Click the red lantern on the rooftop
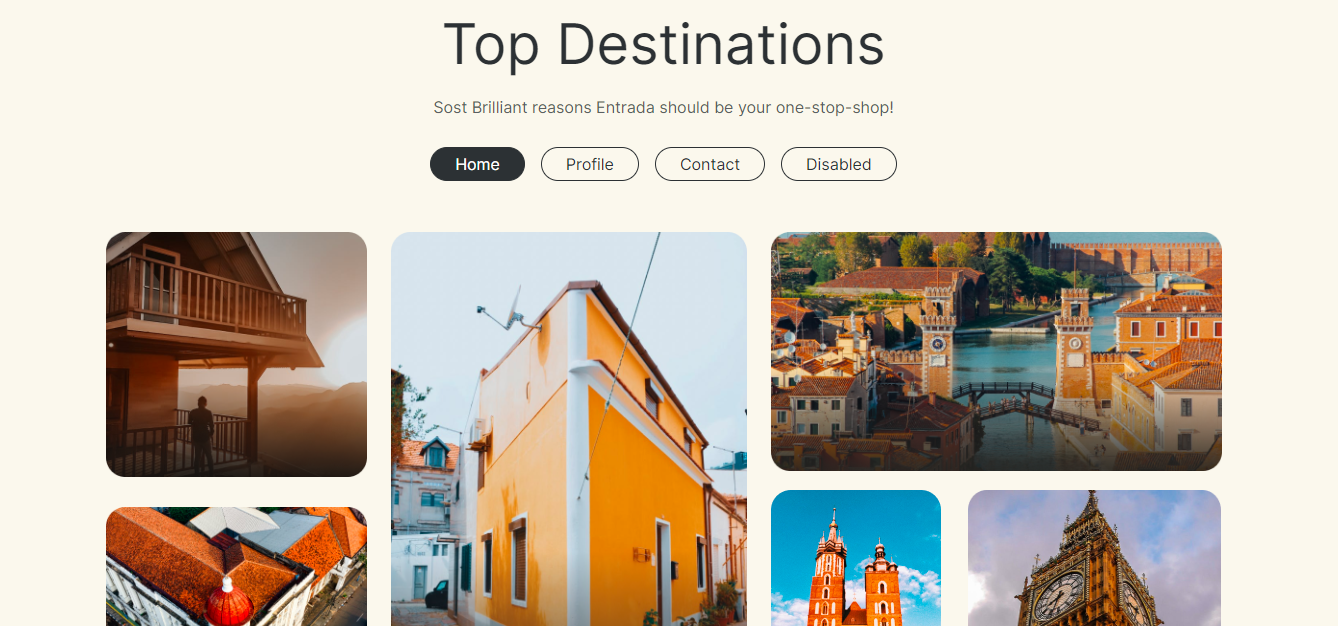This screenshot has height=626, width=1338. point(229,603)
